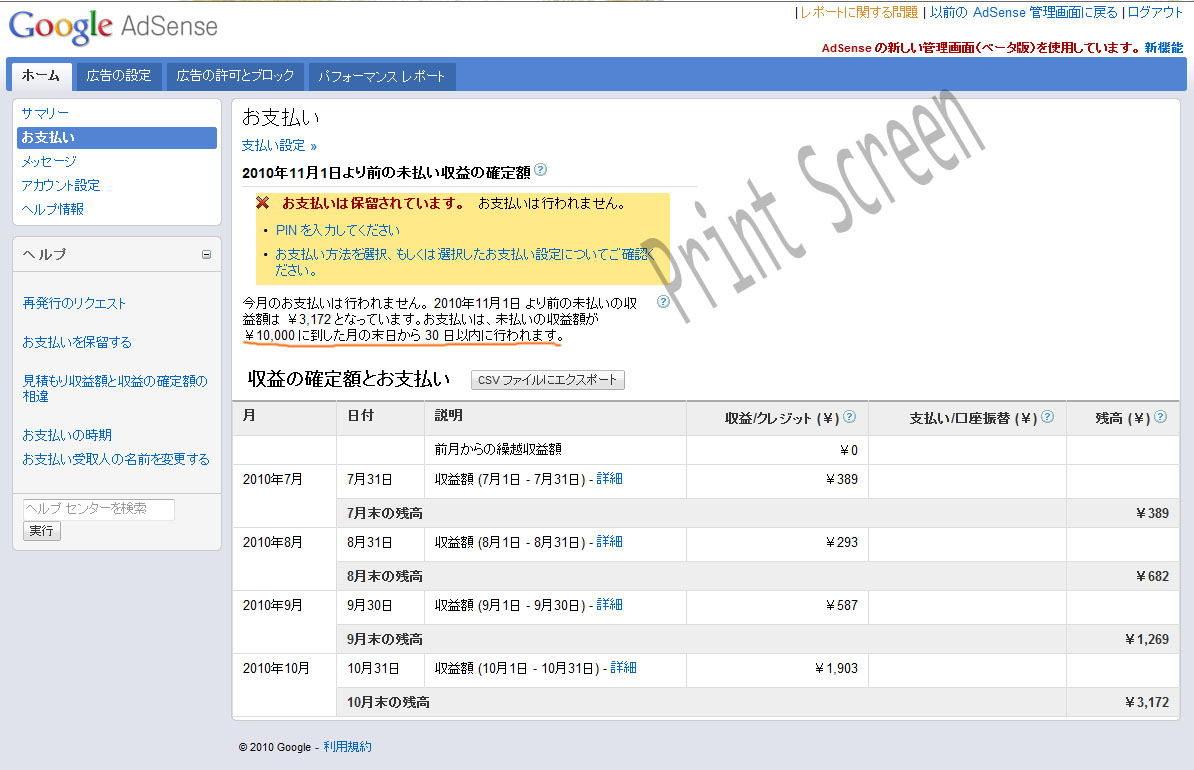Select 8月末の残高 row label
Screen dimensions: 1194x770
pyautogui.click(x=385, y=577)
